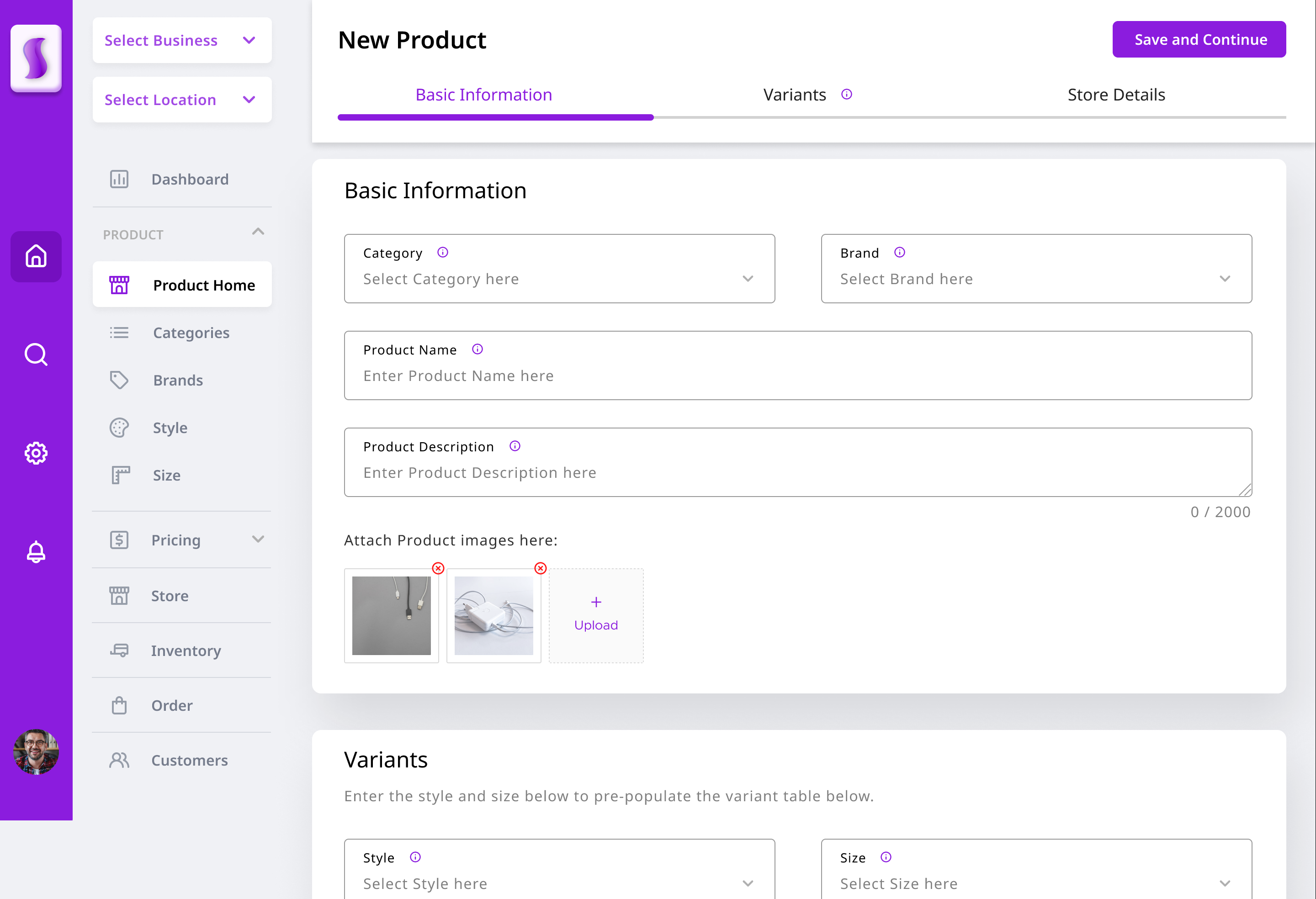
Task: Open the Variants tab
Action: [795, 95]
